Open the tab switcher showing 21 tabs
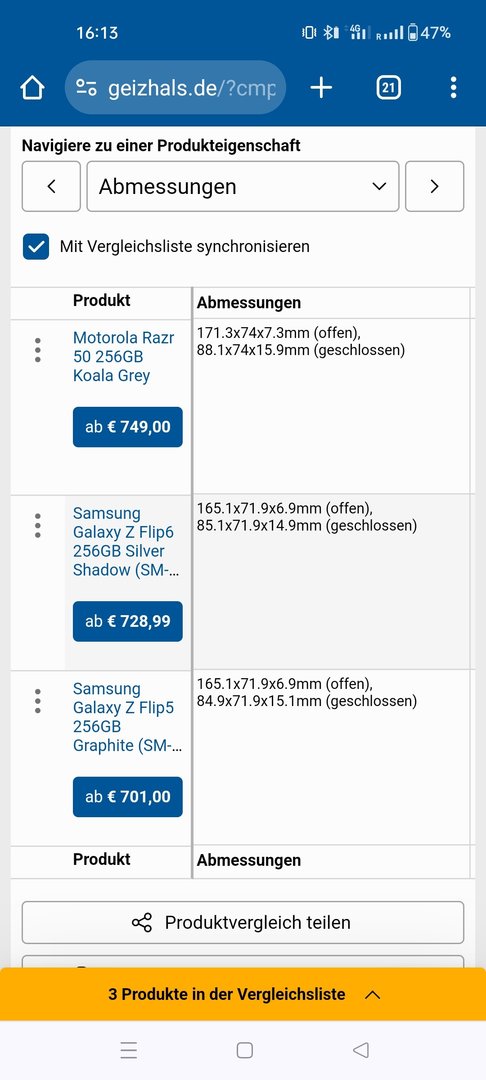 click(x=388, y=87)
